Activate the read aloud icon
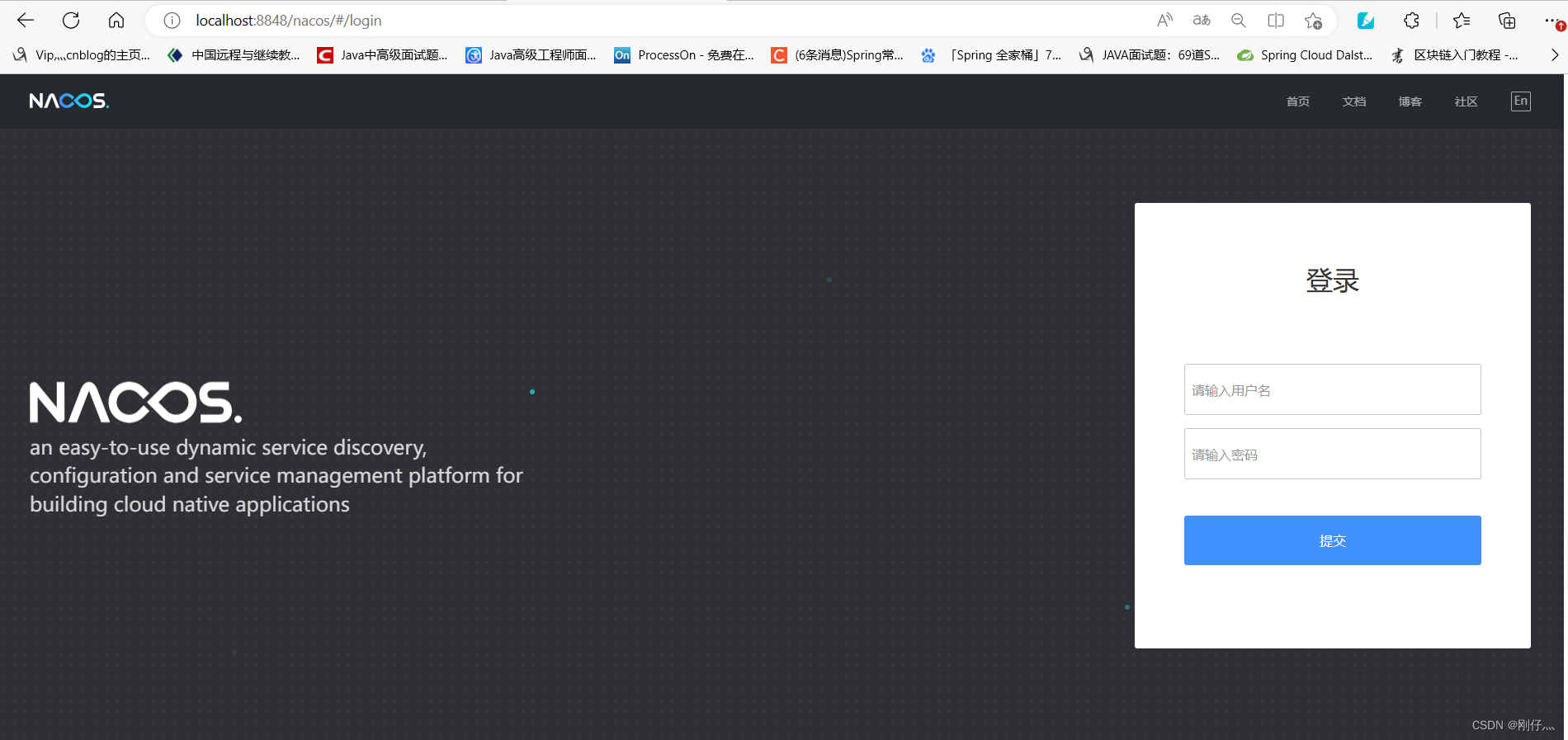The height and width of the screenshot is (740, 1568). click(1164, 21)
